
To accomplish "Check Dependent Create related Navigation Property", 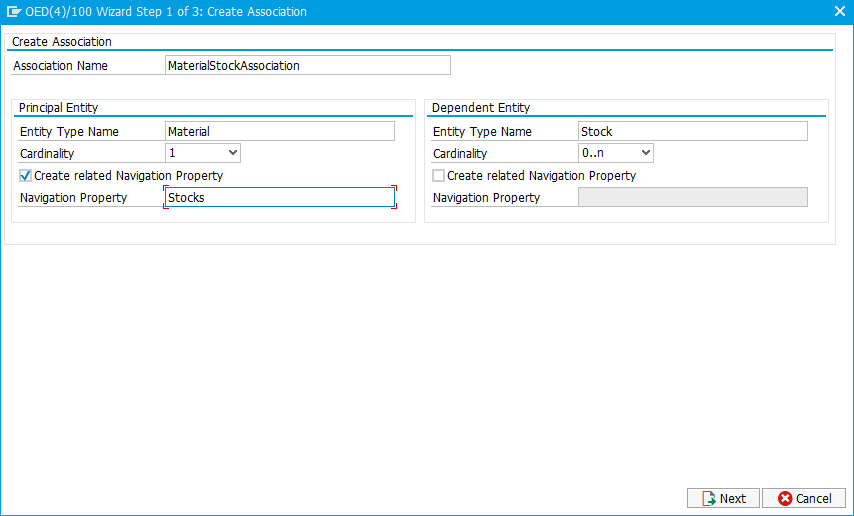I will tap(438, 175).
